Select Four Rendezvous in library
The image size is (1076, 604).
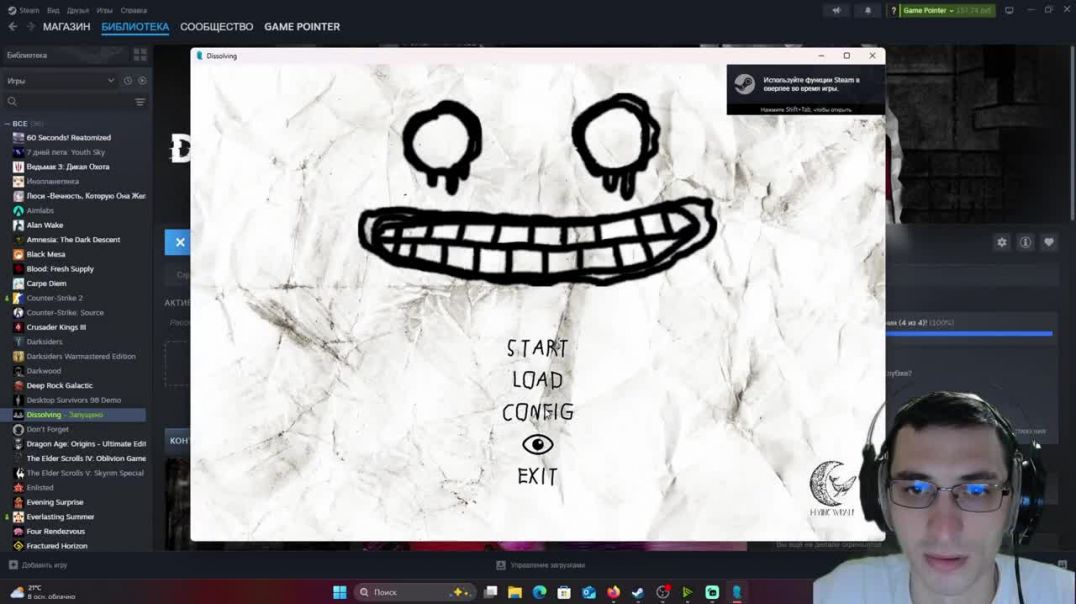[56, 531]
